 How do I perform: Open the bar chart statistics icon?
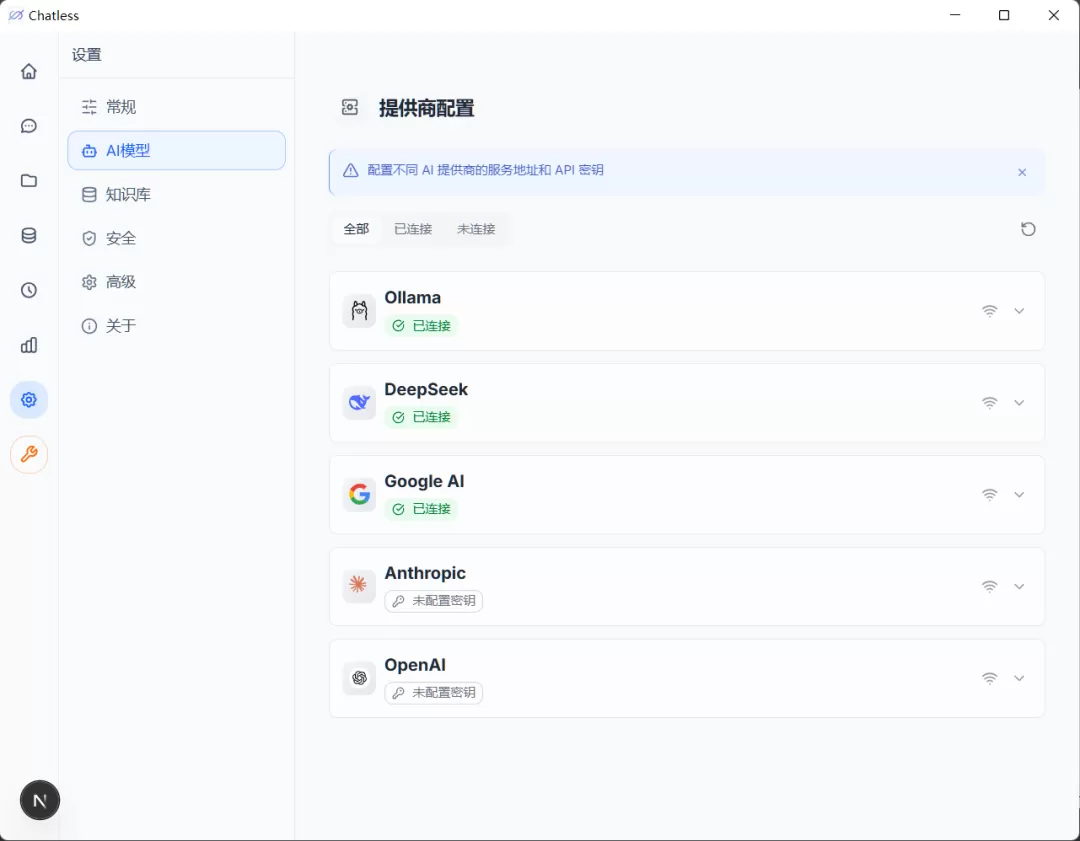[x=29, y=345]
